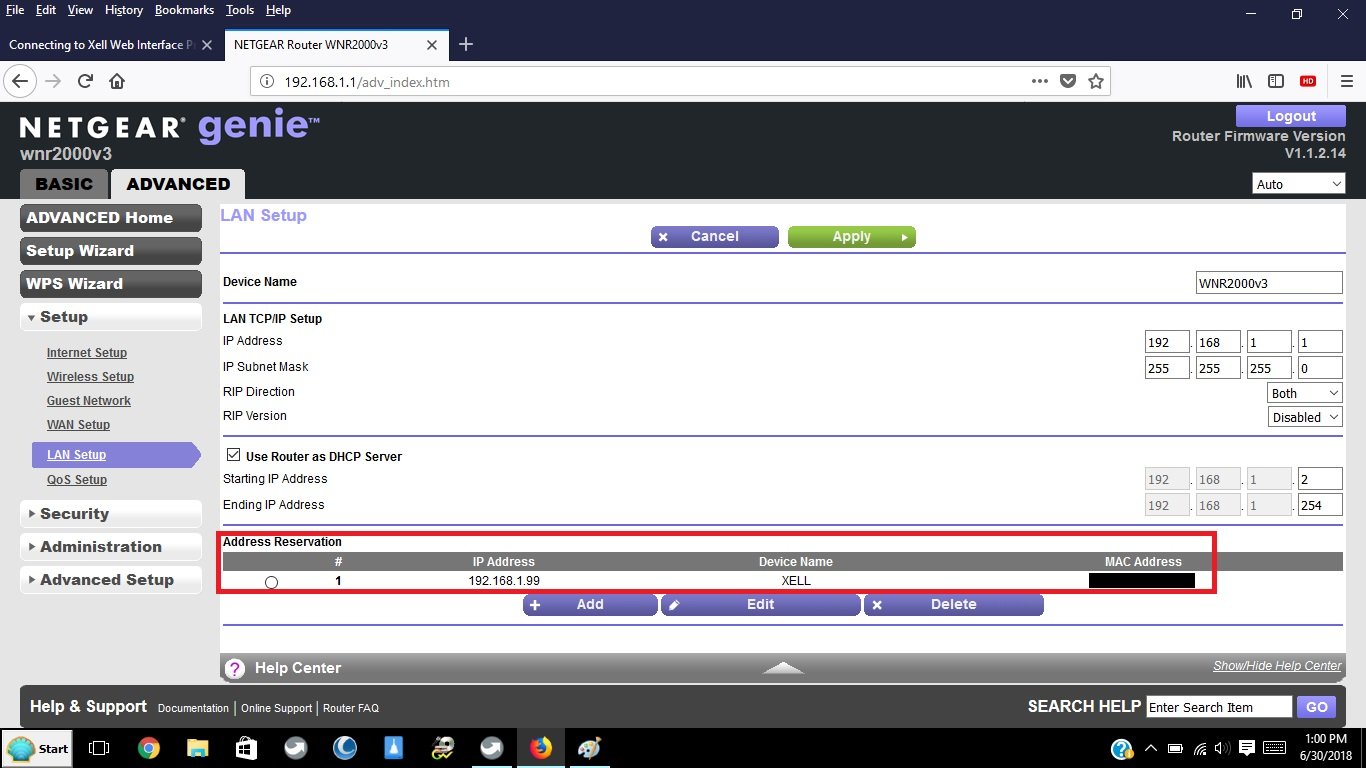Expand the Security sidebar section
Screen dimensions: 1366x768
[x=111, y=514]
